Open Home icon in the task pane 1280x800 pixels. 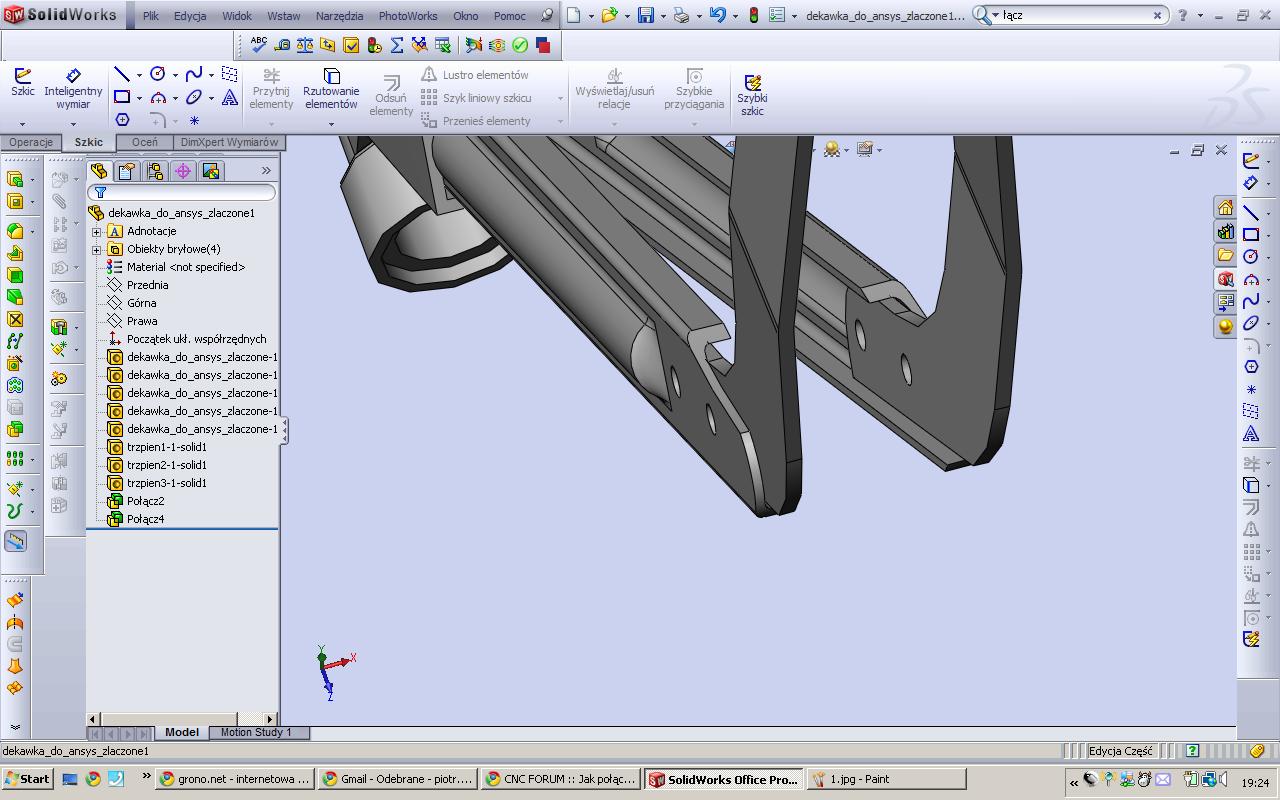point(1225,207)
